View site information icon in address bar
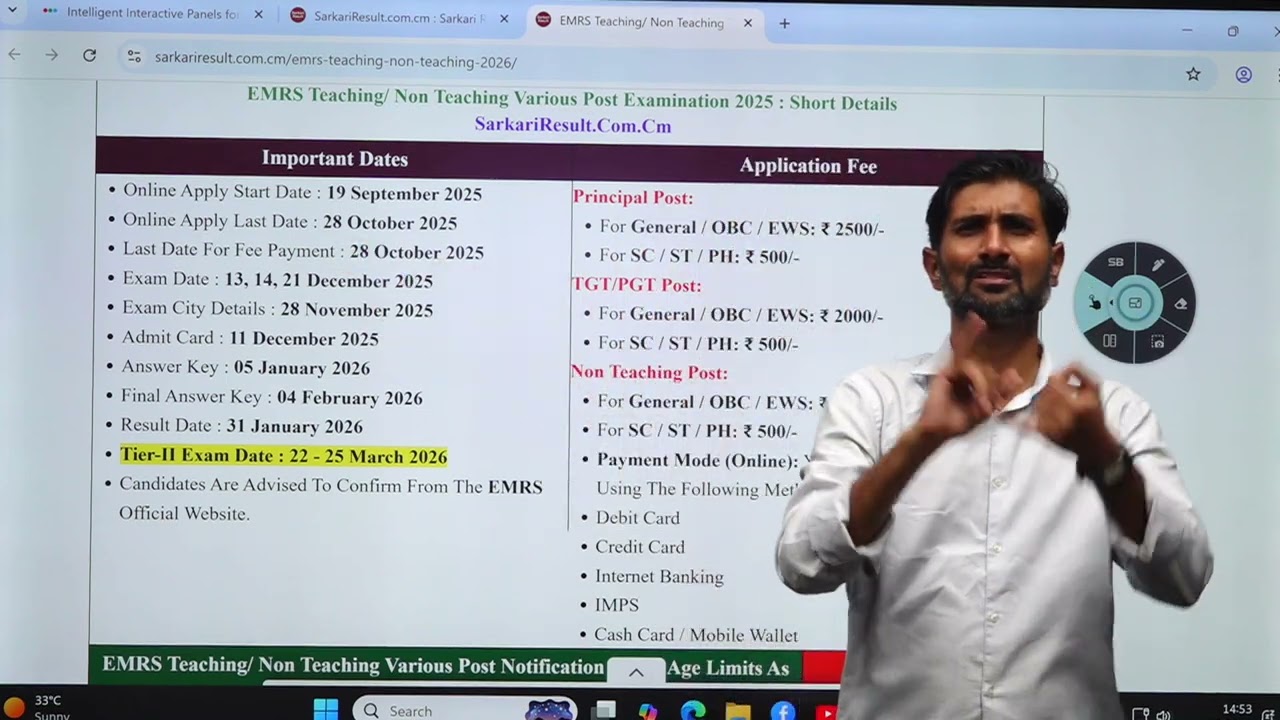Image resolution: width=1280 pixels, height=720 pixels. point(134,57)
